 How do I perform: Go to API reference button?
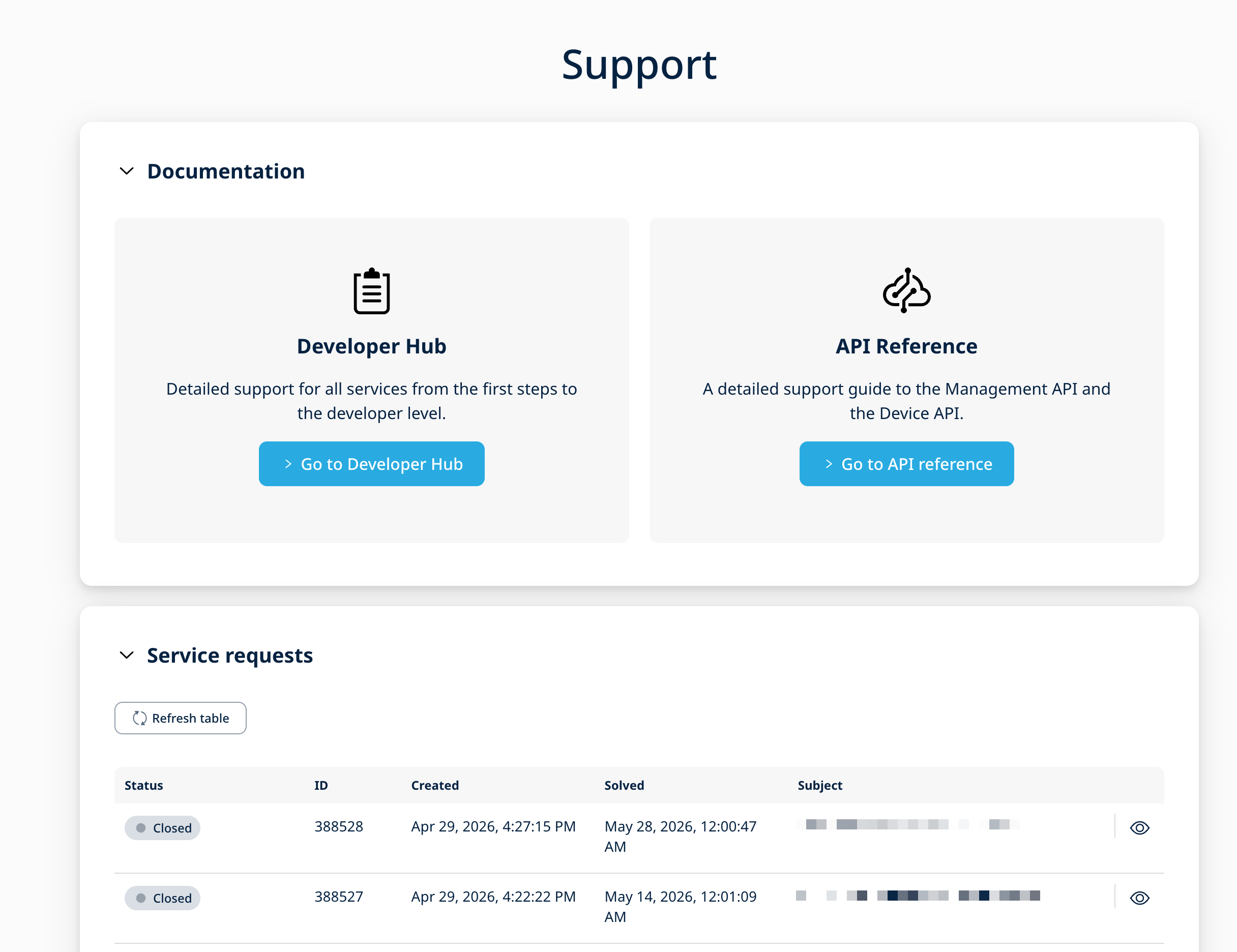point(906,464)
